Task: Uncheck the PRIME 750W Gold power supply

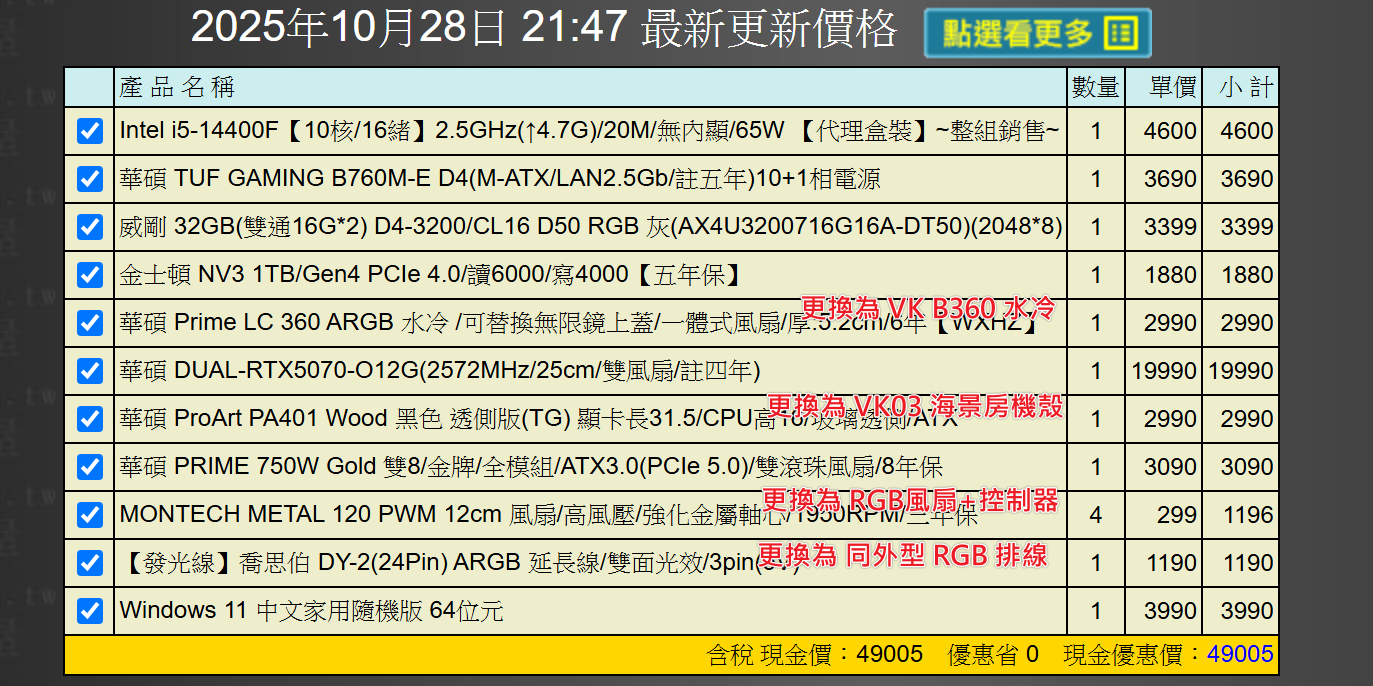Action: click(90, 467)
